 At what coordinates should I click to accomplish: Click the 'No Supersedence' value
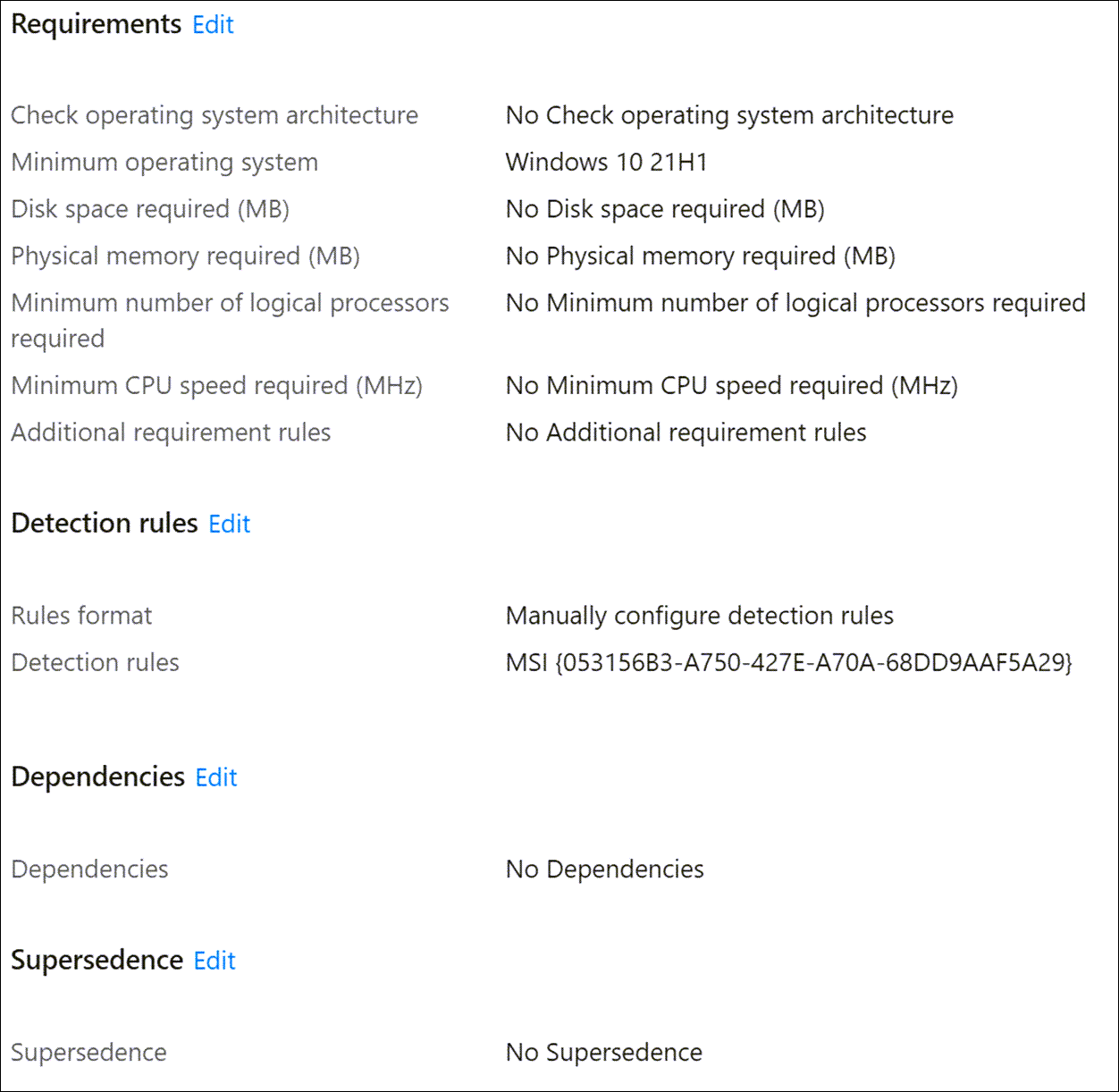coord(603,1053)
